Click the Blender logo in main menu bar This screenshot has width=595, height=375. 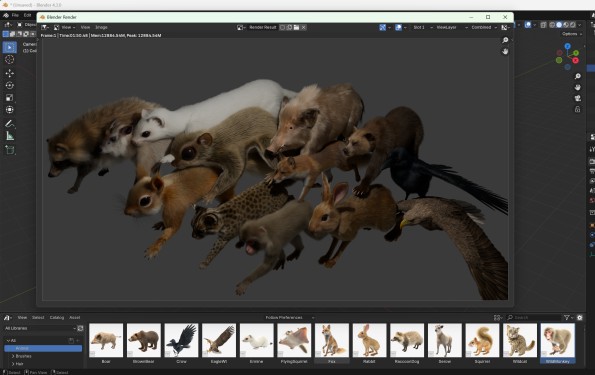(x=6, y=15)
